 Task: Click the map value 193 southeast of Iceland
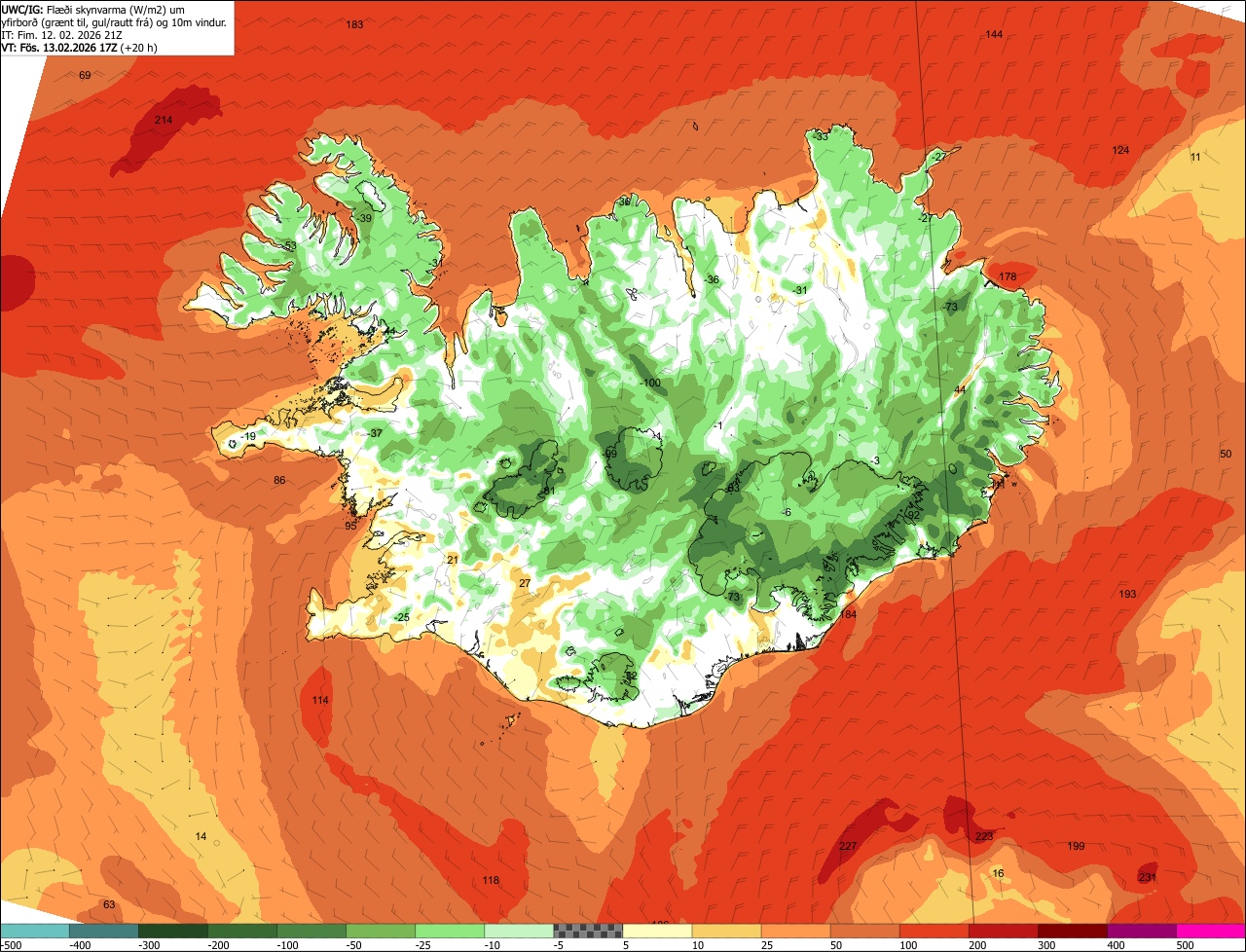tap(1127, 594)
